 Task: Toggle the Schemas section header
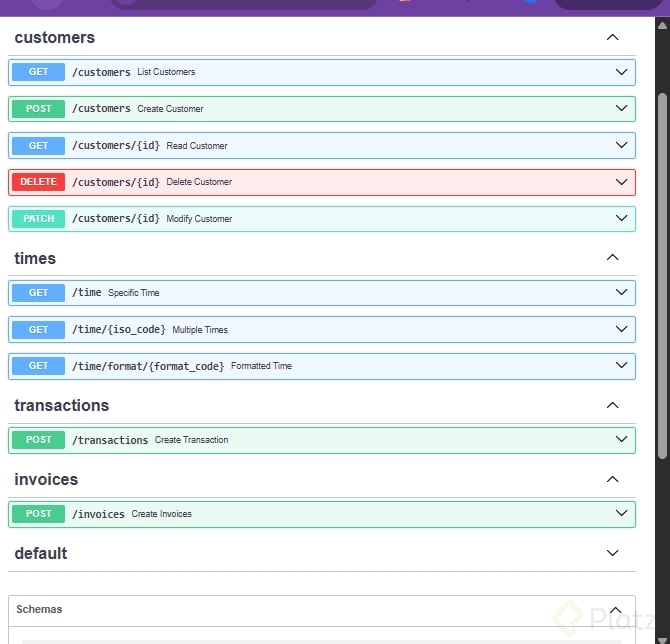(39, 609)
